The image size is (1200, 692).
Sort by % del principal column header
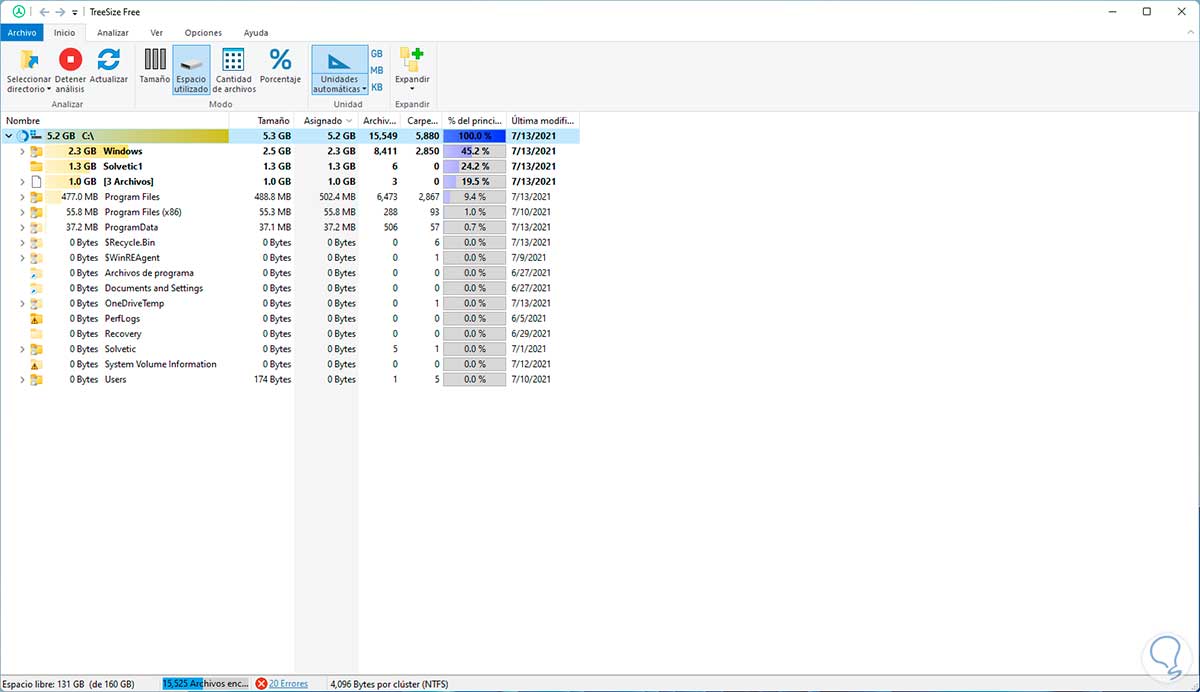[x=474, y=120]
